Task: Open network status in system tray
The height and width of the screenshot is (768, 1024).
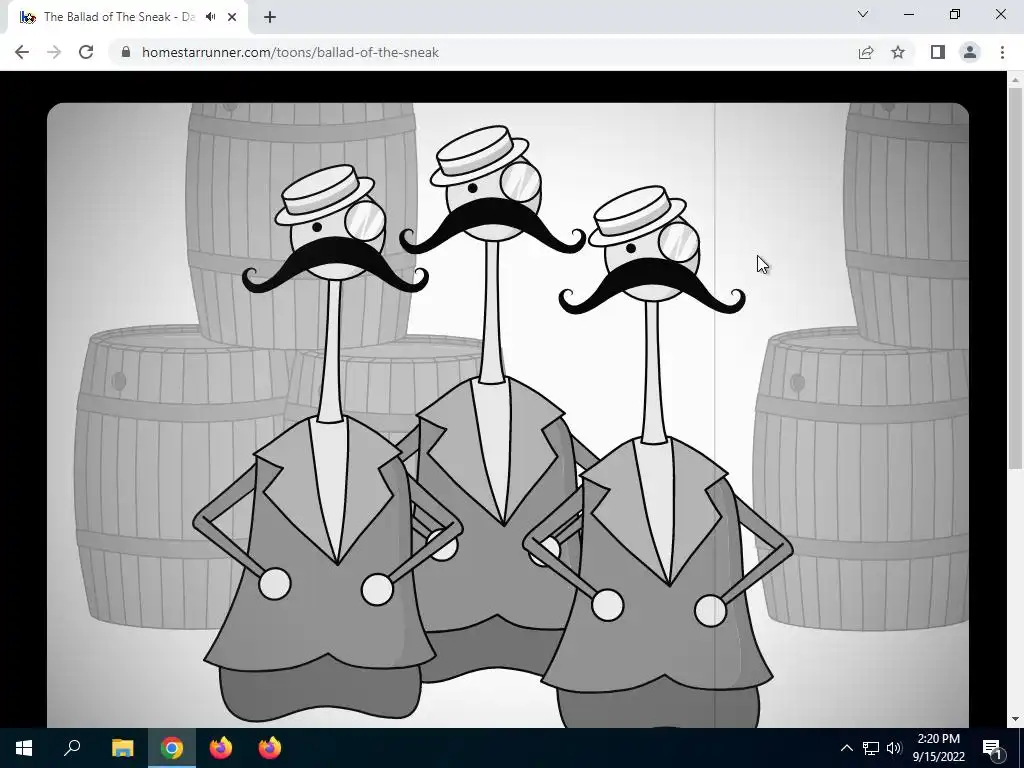Action: (x=871, y=748)
